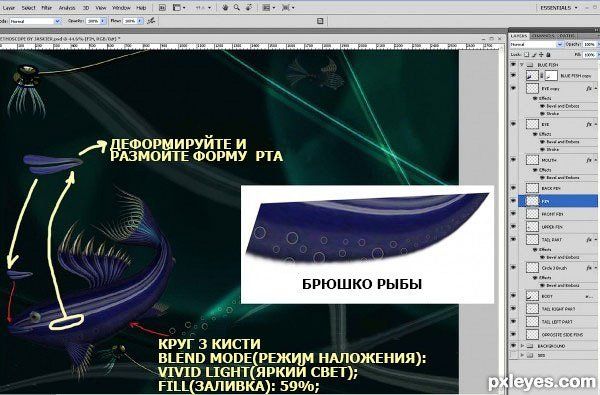Hide the BLUE FISH copy layer
The width and height of the screenshot is (600, 395).
tap(514, 76)
